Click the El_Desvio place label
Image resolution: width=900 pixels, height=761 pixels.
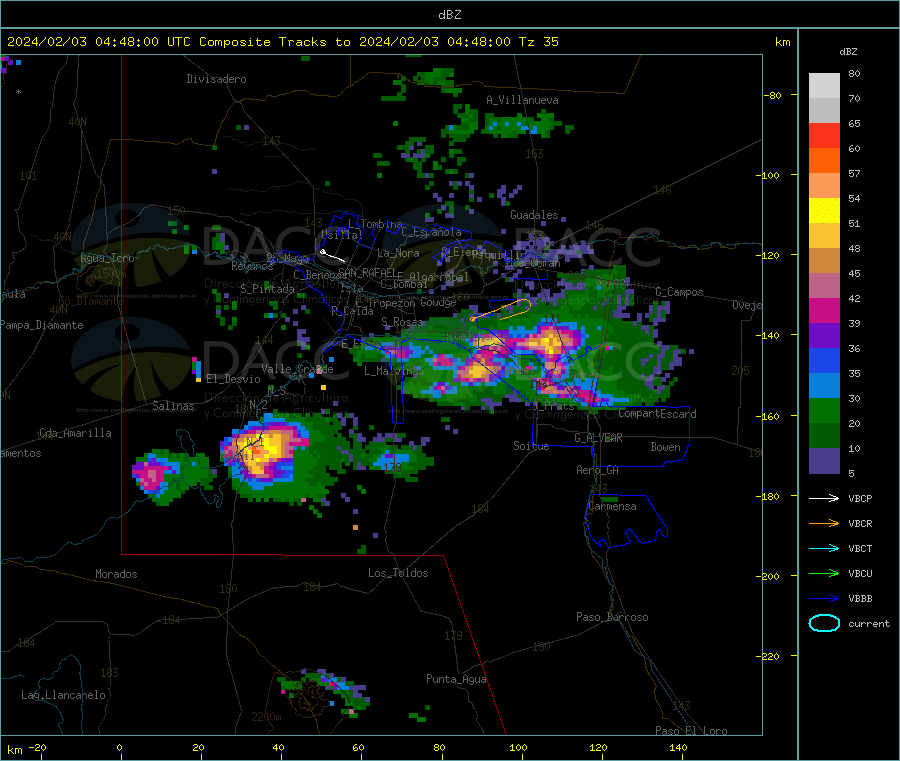click(233, 379)
